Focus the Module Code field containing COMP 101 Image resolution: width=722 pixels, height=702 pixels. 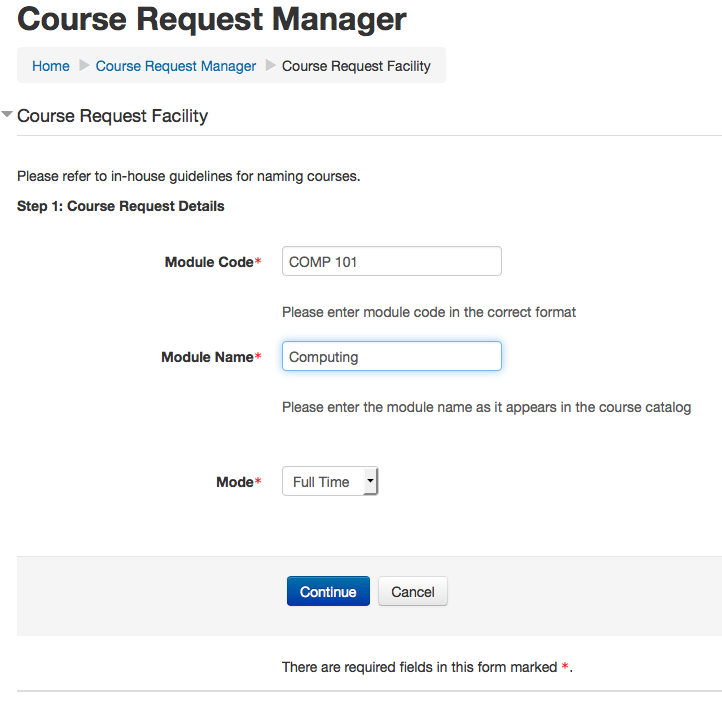pyautogui.click(x=391, y=262)
